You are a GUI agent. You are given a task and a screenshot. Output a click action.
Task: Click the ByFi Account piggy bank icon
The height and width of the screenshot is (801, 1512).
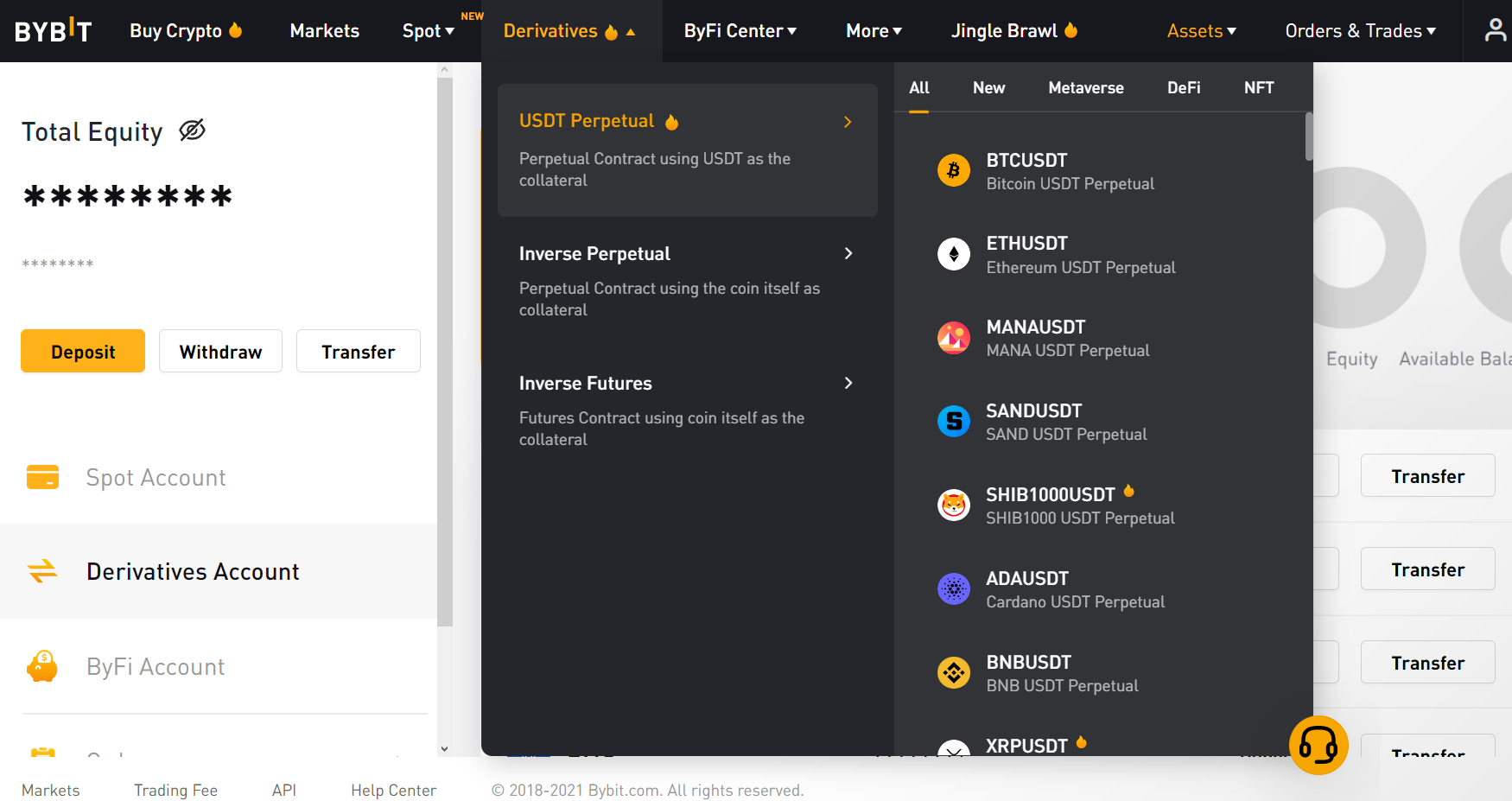tap(42, 666)
